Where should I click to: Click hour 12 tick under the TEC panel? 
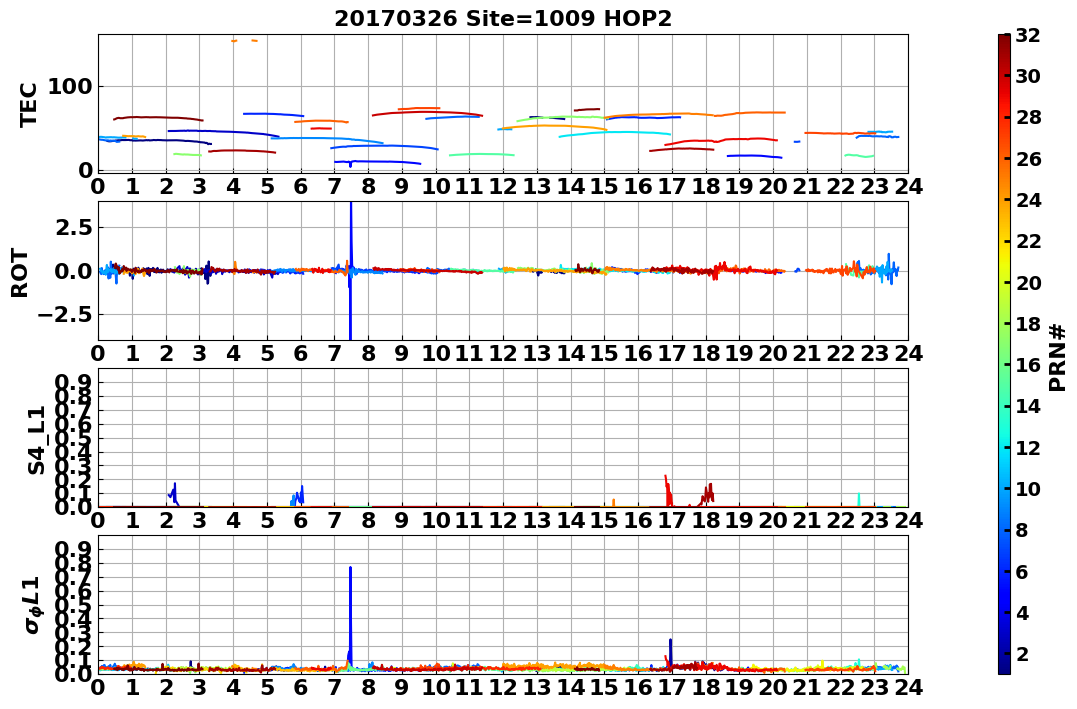(503, 186)
